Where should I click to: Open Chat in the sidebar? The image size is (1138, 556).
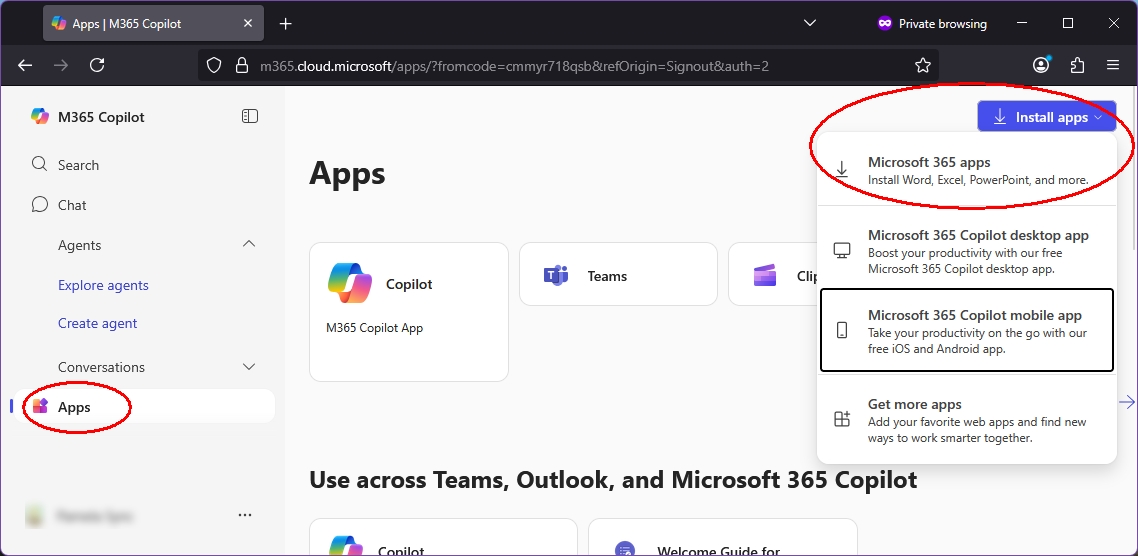click(x=72, y=205)
